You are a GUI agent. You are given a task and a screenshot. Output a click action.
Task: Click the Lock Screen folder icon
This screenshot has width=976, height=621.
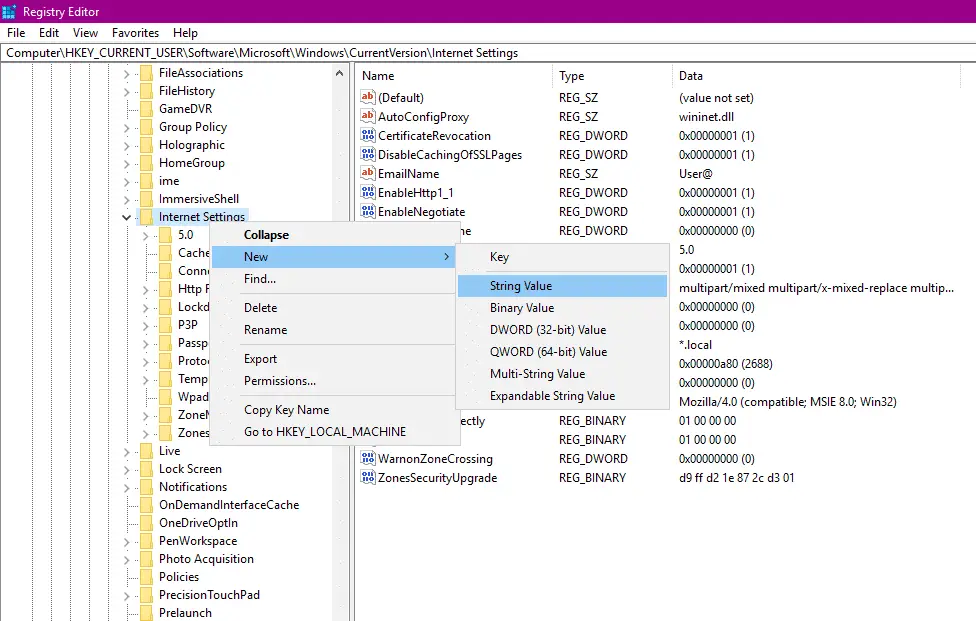pos(146,469)
